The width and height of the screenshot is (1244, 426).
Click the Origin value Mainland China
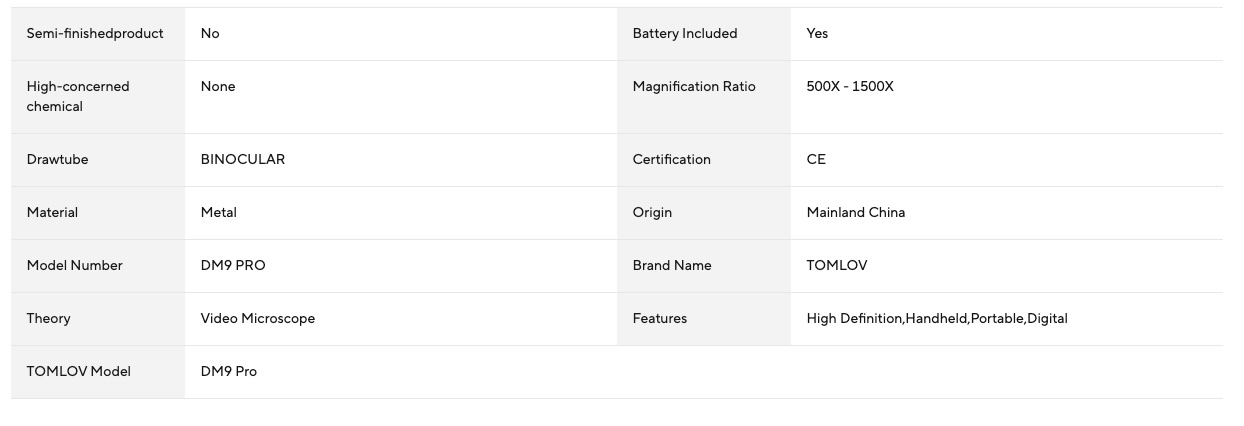pos(856,213)
